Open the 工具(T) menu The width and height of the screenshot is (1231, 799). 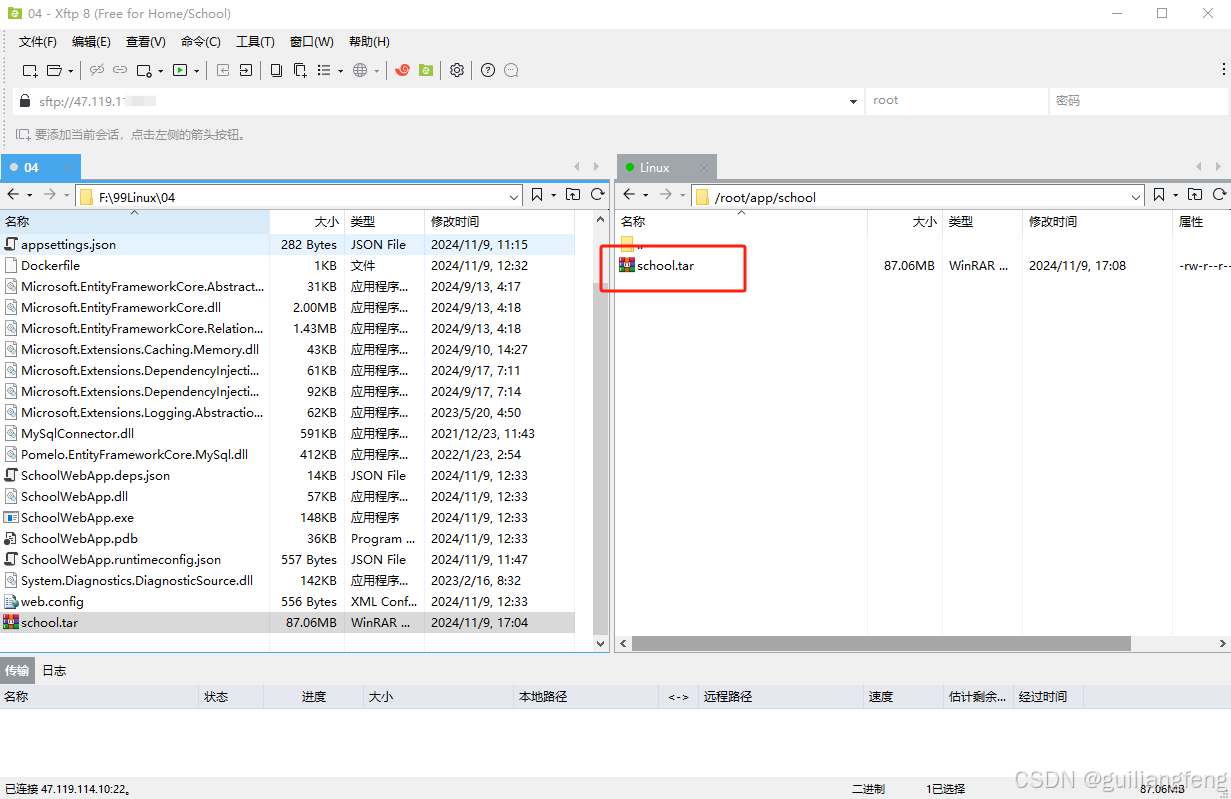tap(254, 41)
